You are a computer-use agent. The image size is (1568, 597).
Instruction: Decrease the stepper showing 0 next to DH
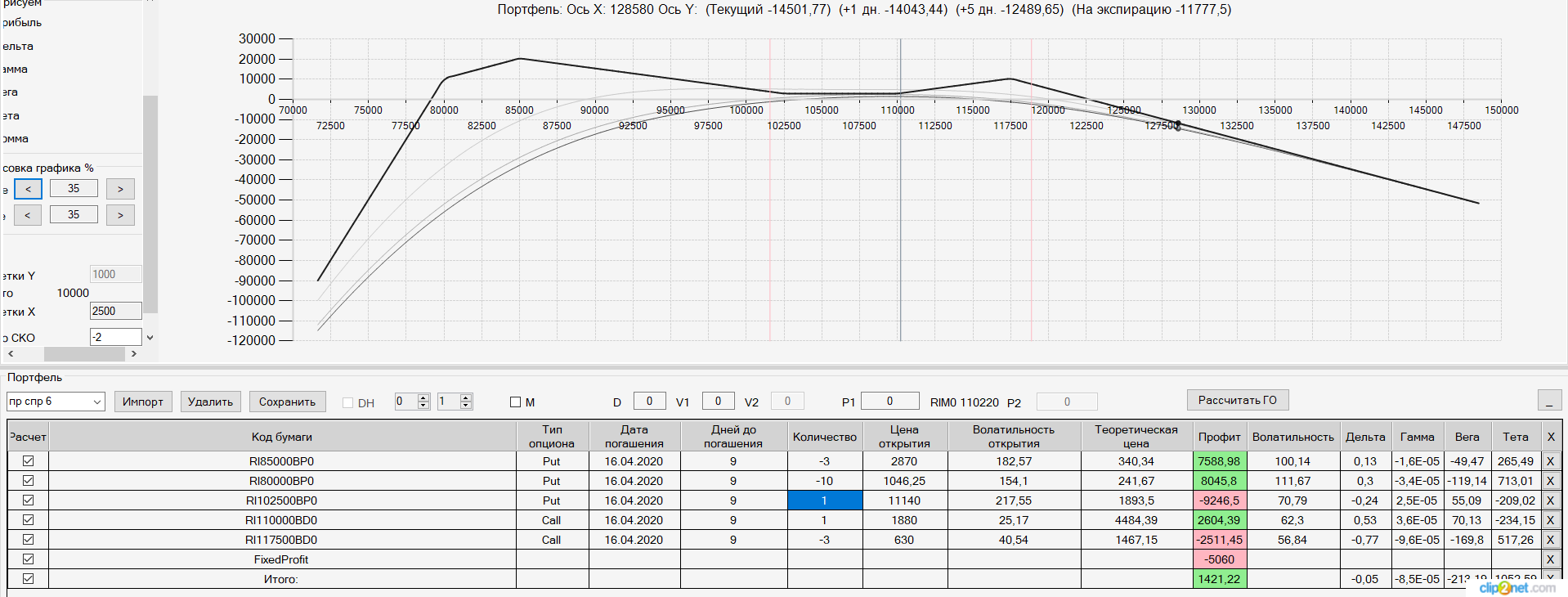click(423, 406)
